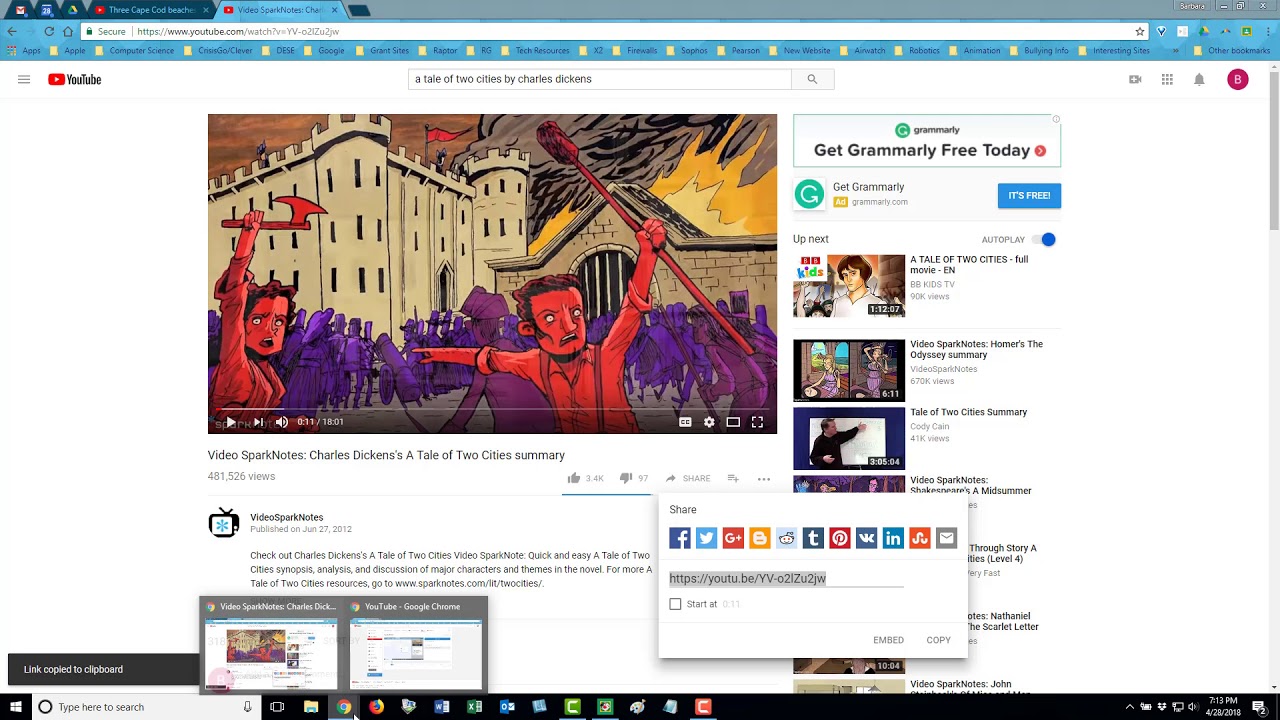Share the video to Pinterest
This screenshot has height=720, width=1280.
(x=840, y=538)
